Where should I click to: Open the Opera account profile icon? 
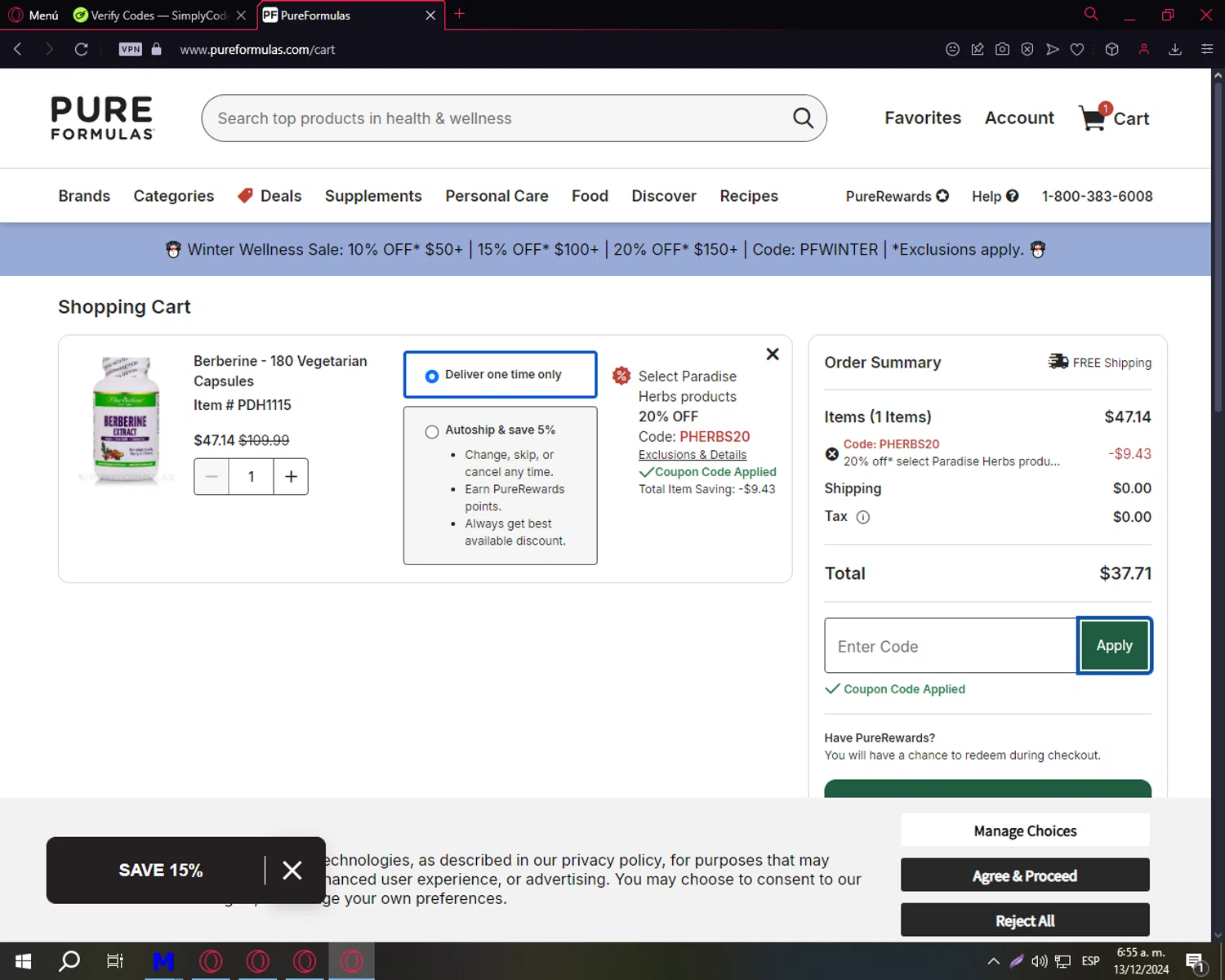(x=1143, y=50)
